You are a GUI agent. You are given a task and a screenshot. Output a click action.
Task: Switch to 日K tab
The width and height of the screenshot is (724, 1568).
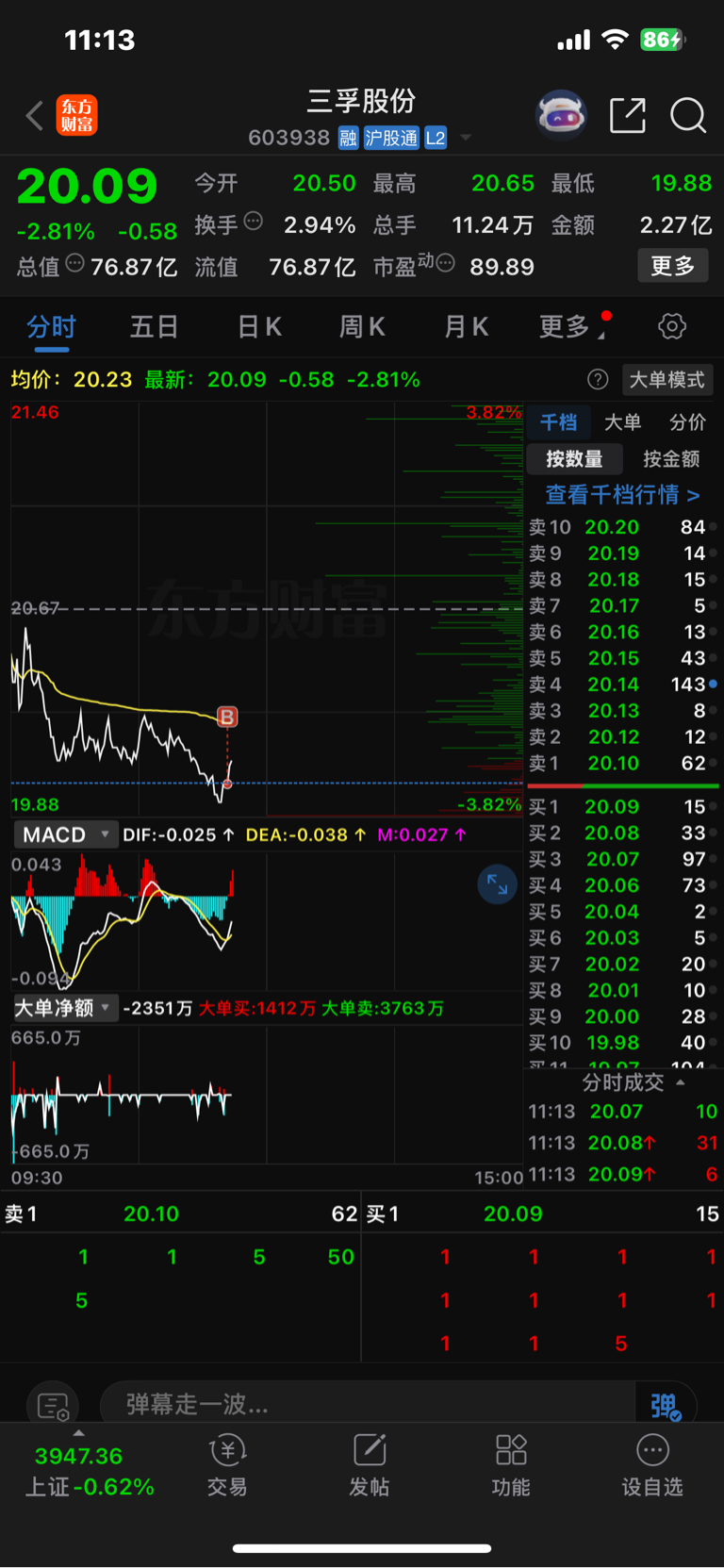pyautogui.click(x=259, y=327)
